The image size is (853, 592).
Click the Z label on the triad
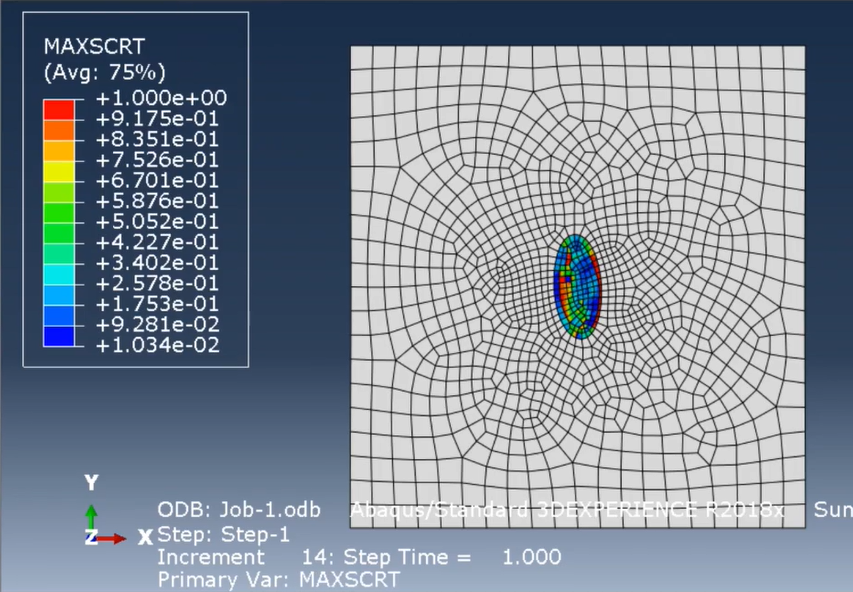pyautogui.click(x=91, y=538)
